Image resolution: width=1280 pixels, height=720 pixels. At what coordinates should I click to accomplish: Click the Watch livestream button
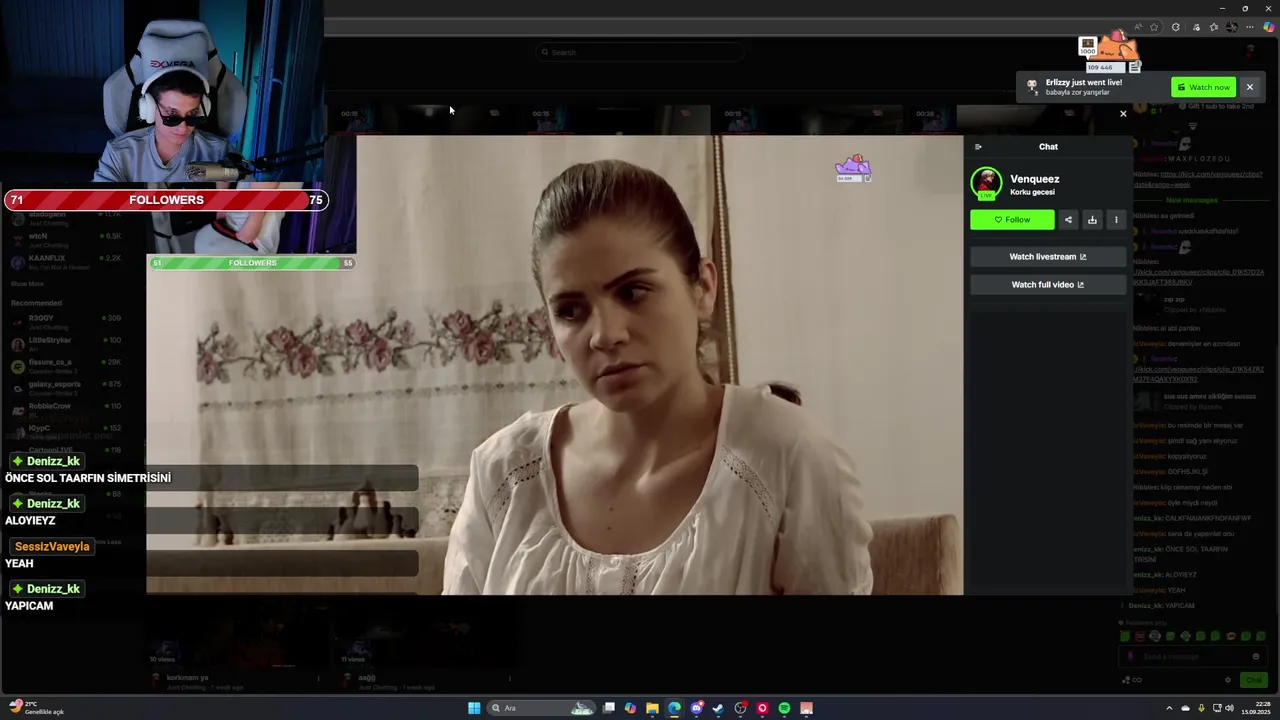pos(1048,257)
